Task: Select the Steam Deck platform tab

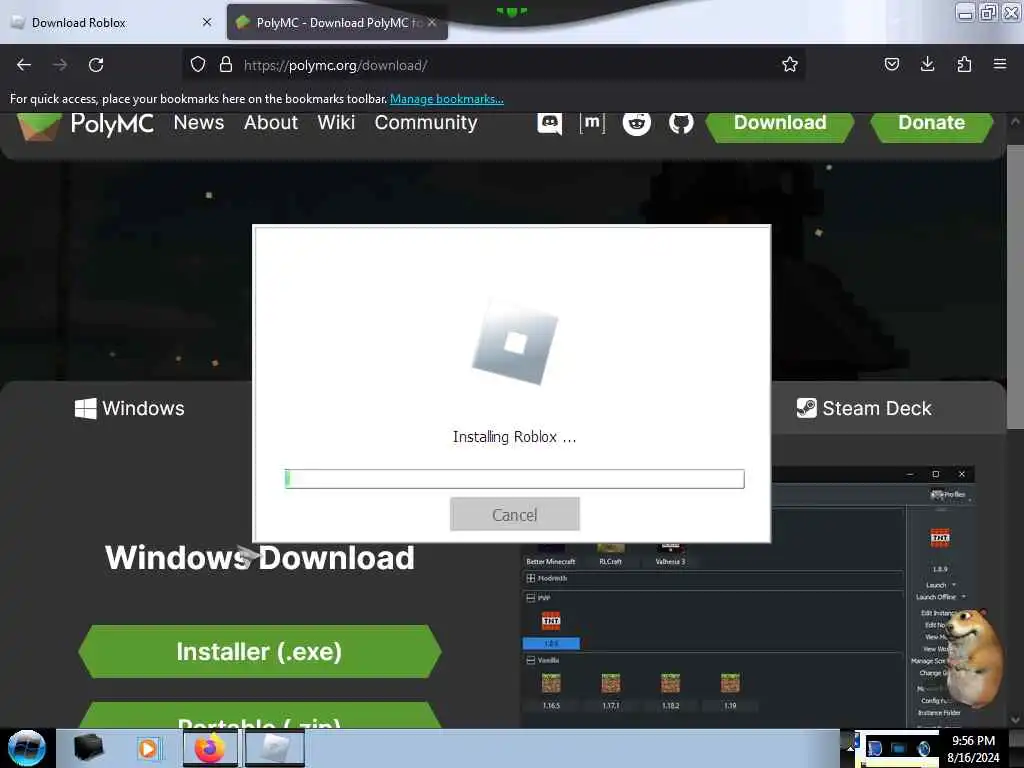Action: 863,408
